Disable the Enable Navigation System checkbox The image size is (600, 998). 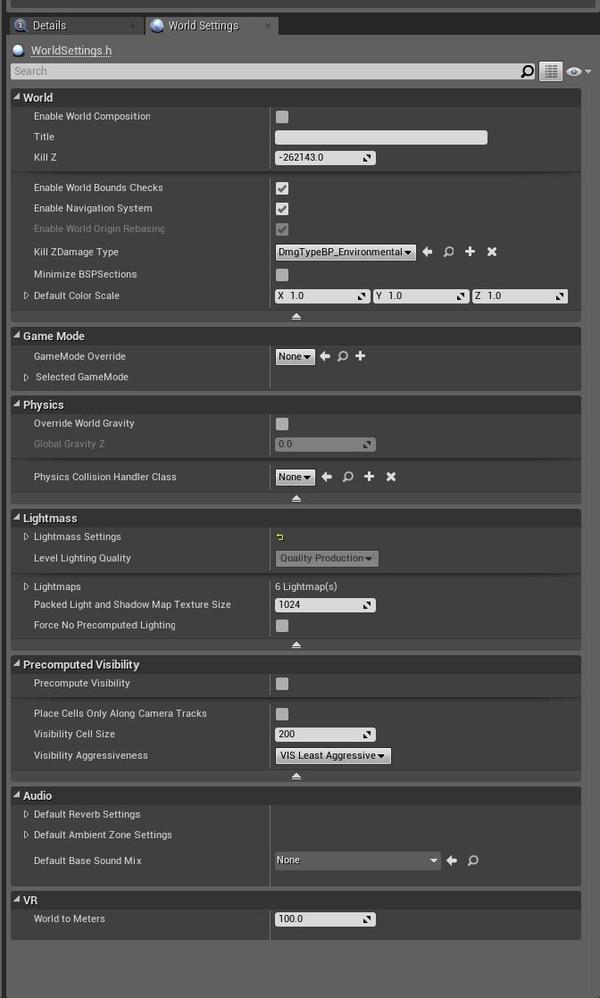(x=281, y=208)
